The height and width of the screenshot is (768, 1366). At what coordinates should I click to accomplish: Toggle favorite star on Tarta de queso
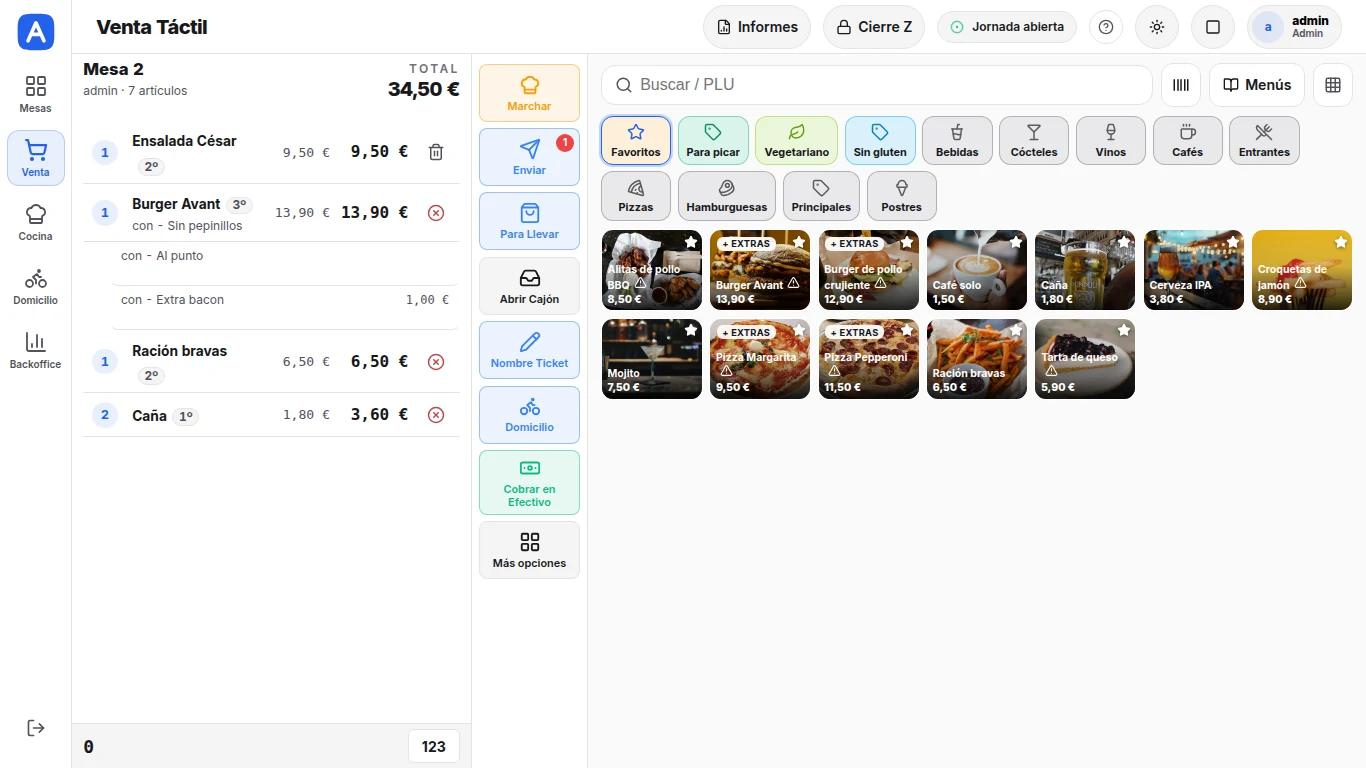click(1124, 330)
